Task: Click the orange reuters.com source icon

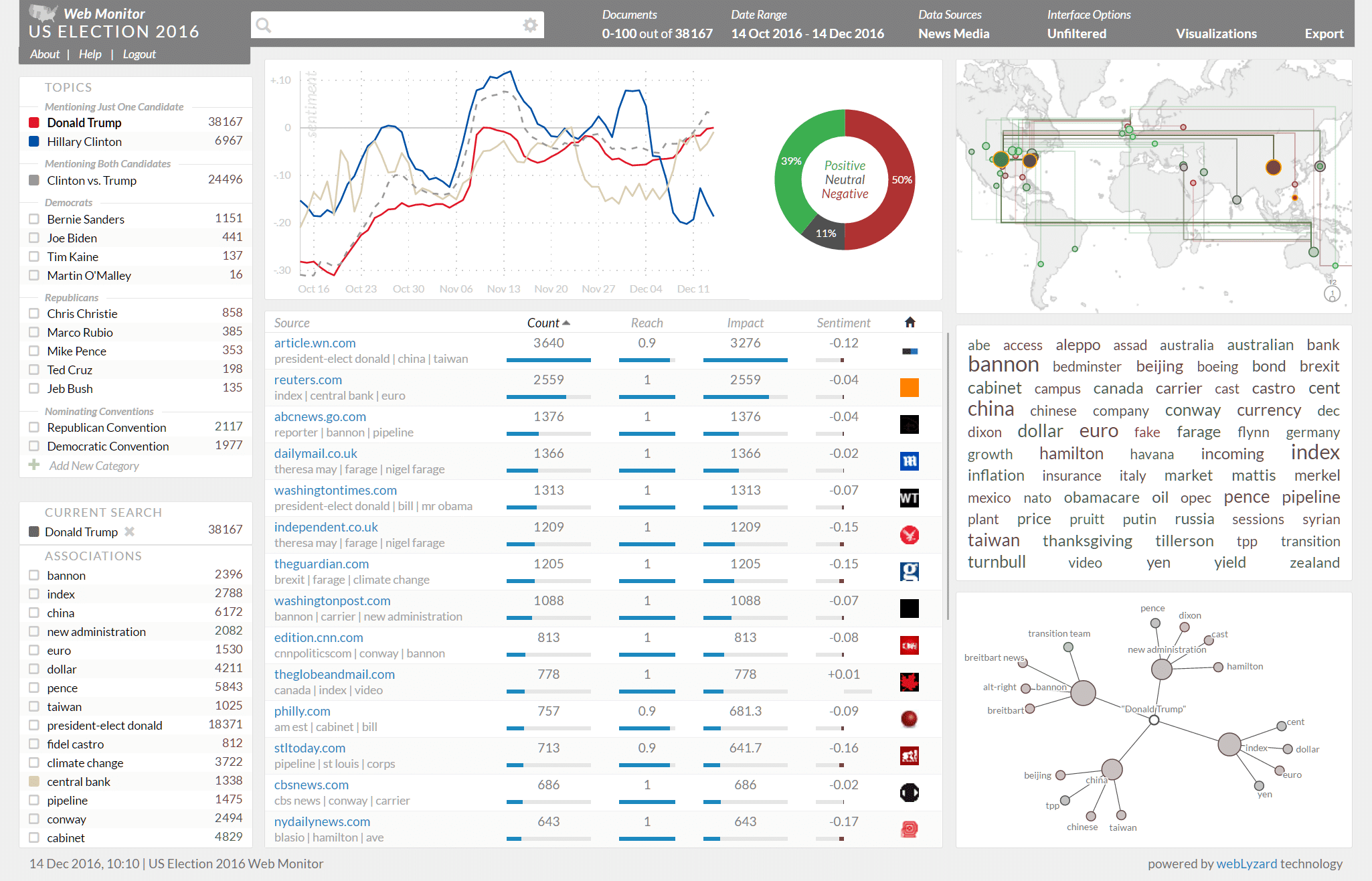Action: (x=909, y=388)
